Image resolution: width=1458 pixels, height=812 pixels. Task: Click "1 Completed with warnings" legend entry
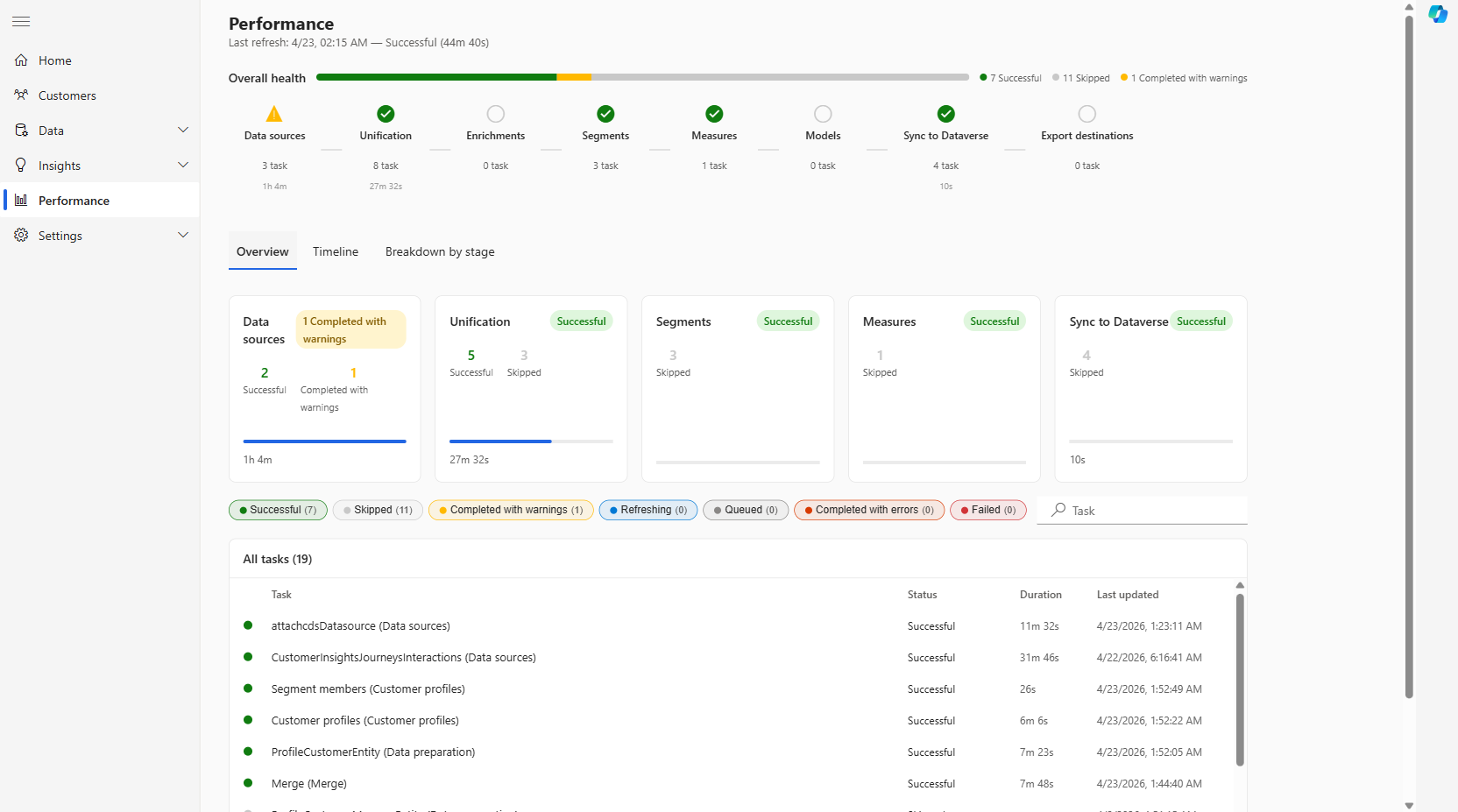pos(1184,78)
